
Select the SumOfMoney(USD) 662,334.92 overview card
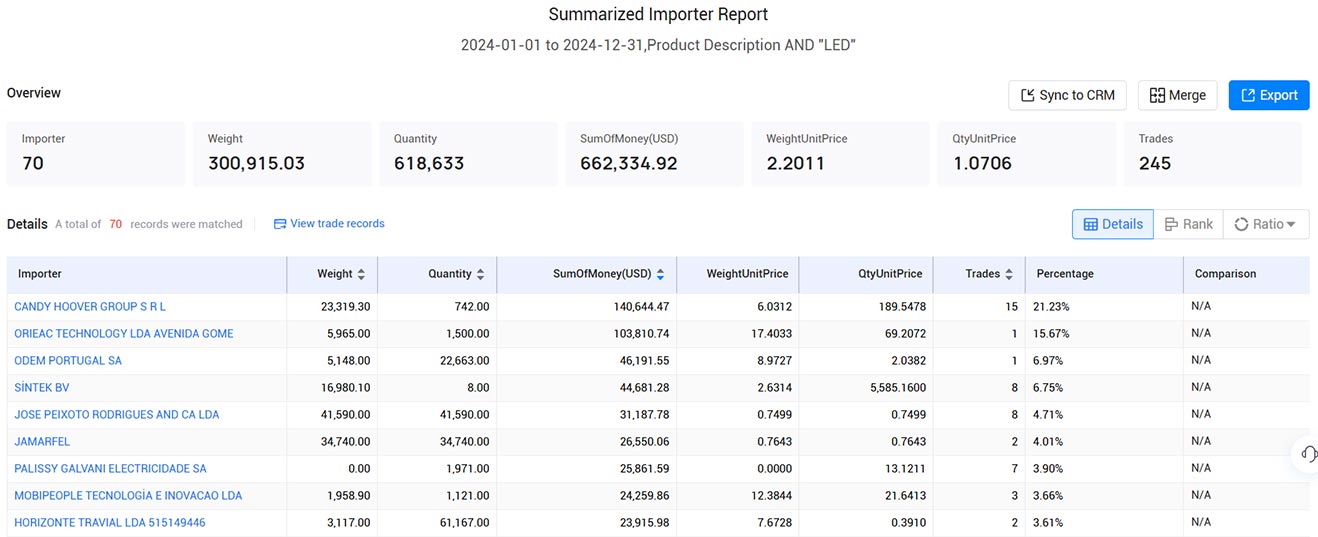(x=654, y=154)
